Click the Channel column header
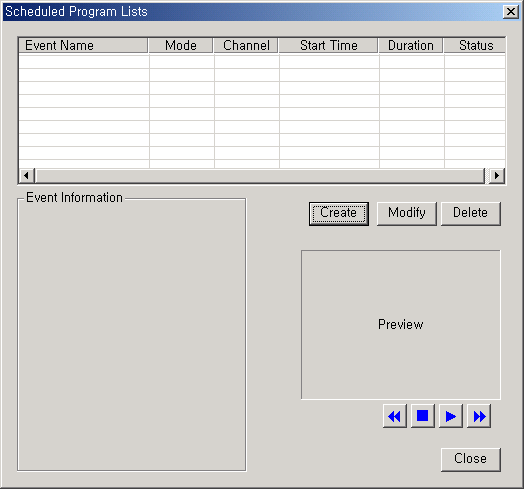This screenshot has width=524, height=489. (x=246, y=45)
